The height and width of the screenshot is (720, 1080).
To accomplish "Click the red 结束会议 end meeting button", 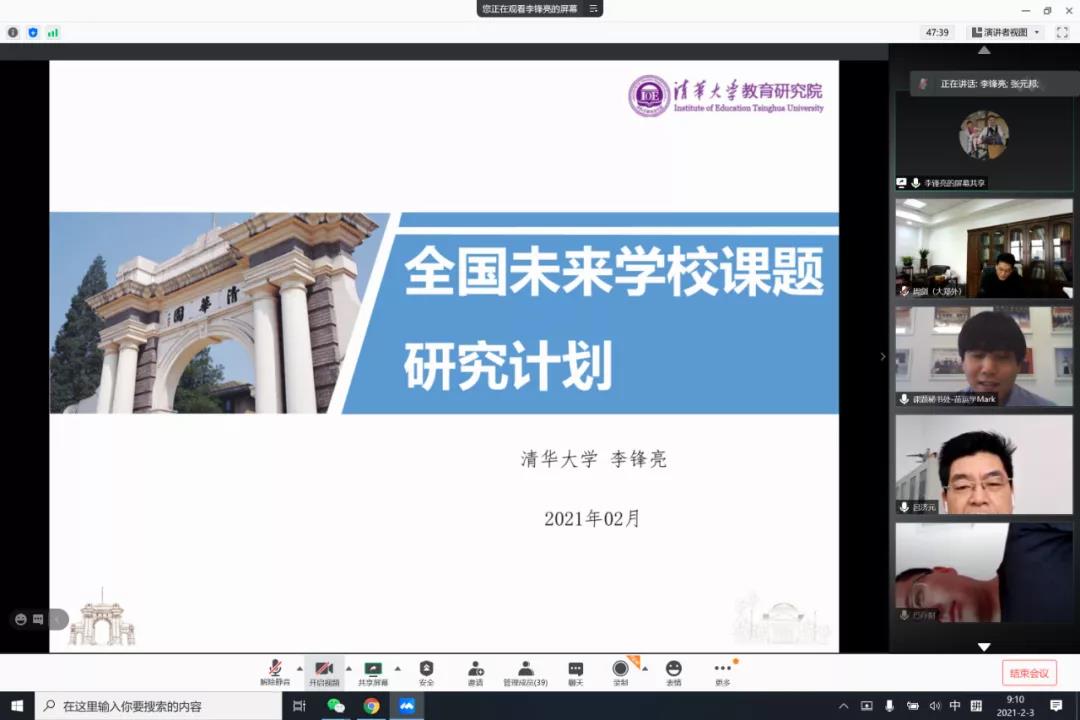I will 1029,673.
